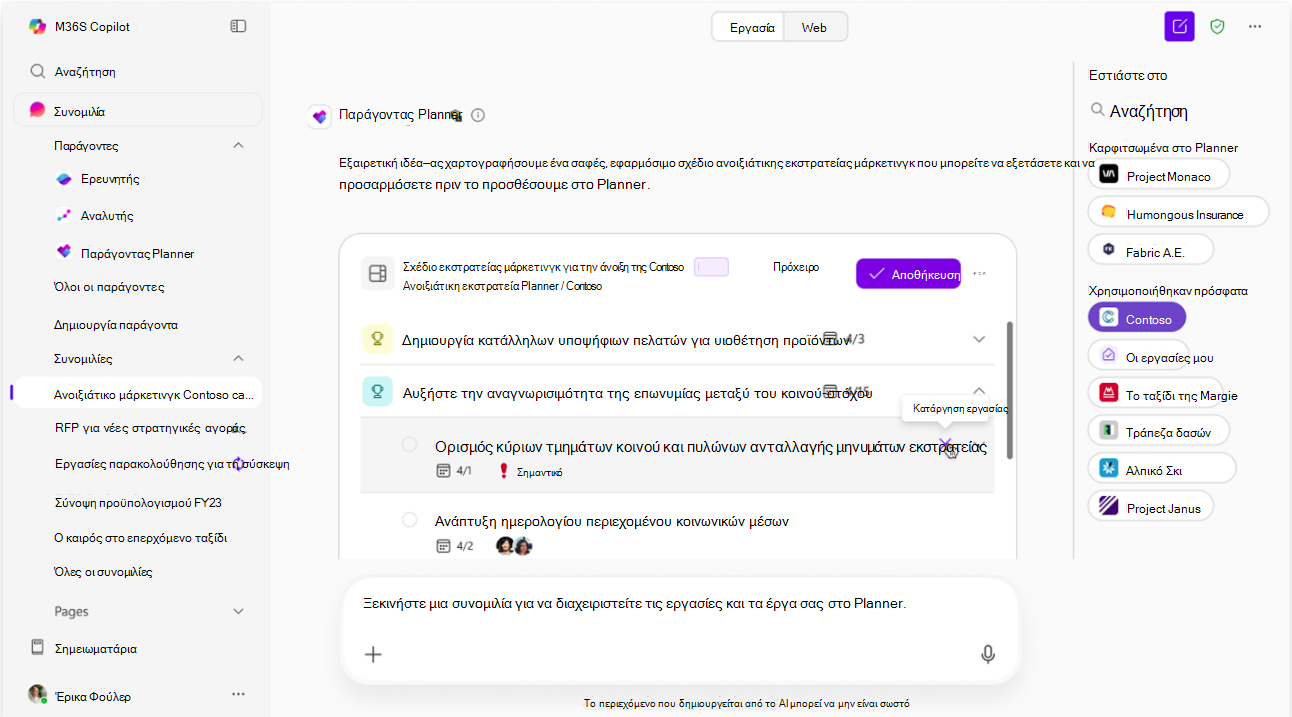
Task: Expand the Pages section chevron
Action: (x=238, y=611)
